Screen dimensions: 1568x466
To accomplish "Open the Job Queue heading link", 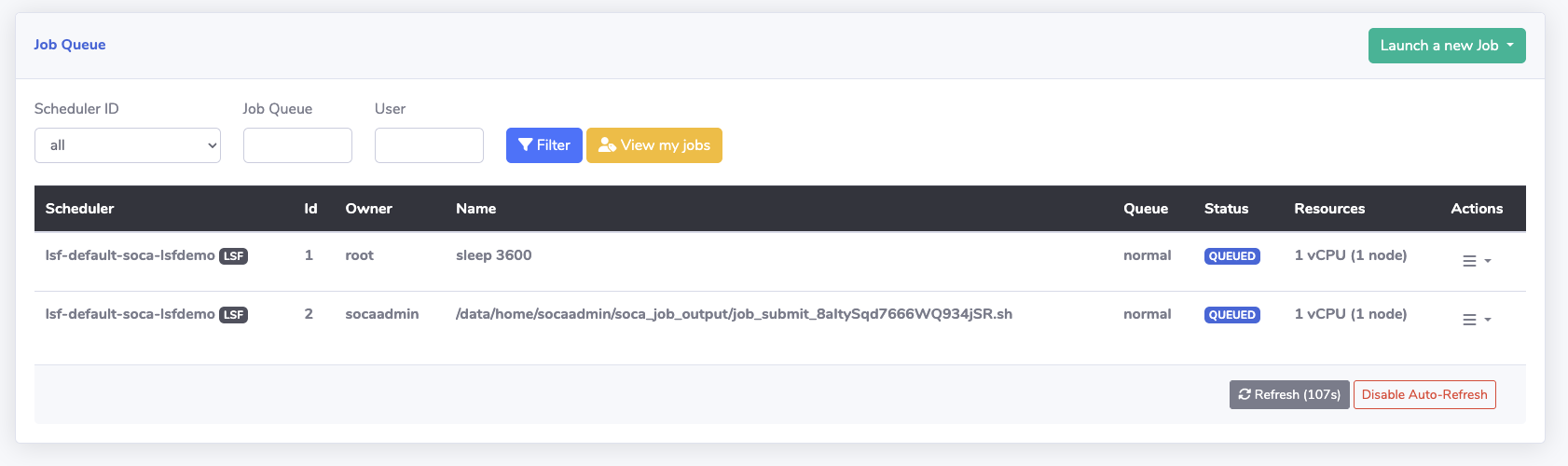I will coord(70,45).
